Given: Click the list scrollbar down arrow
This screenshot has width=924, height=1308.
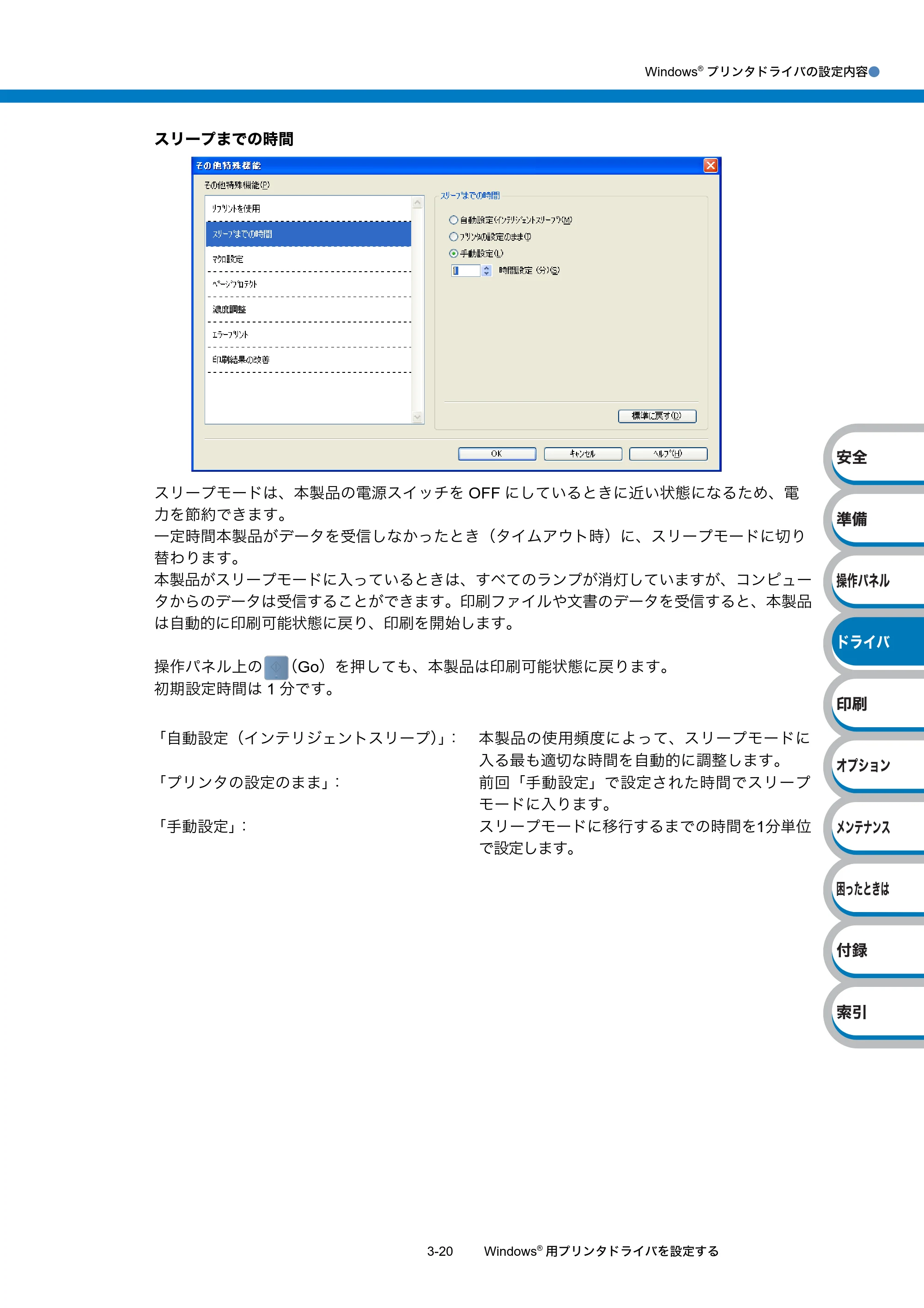Looking at the screenshot, I should (418, 417).
